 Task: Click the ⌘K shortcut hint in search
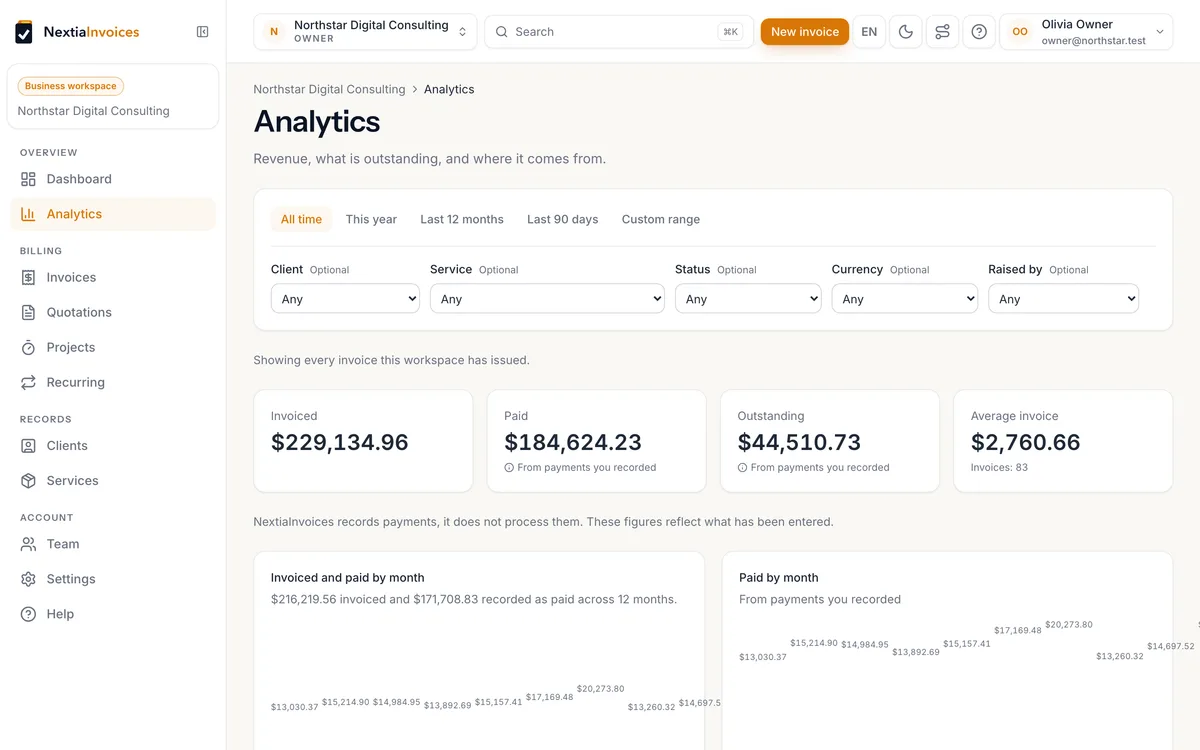pos(730,32)
